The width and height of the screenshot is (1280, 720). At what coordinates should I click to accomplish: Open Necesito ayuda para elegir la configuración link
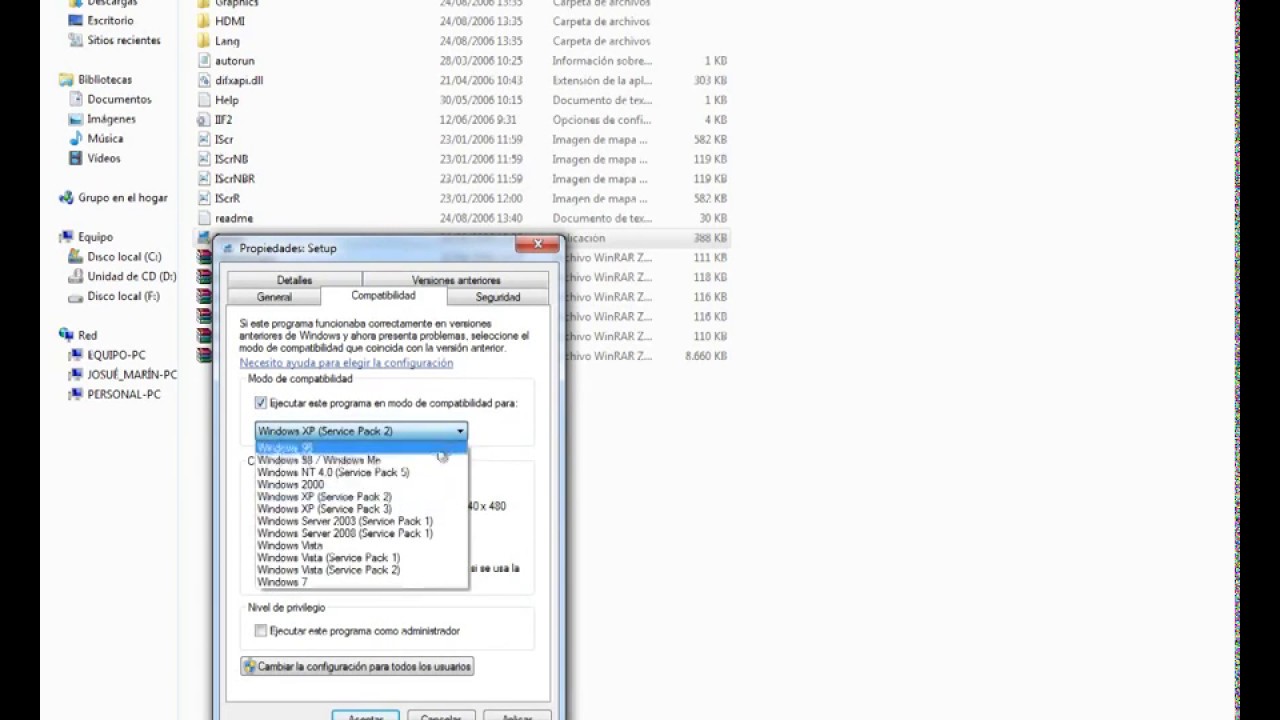(346, 363)
